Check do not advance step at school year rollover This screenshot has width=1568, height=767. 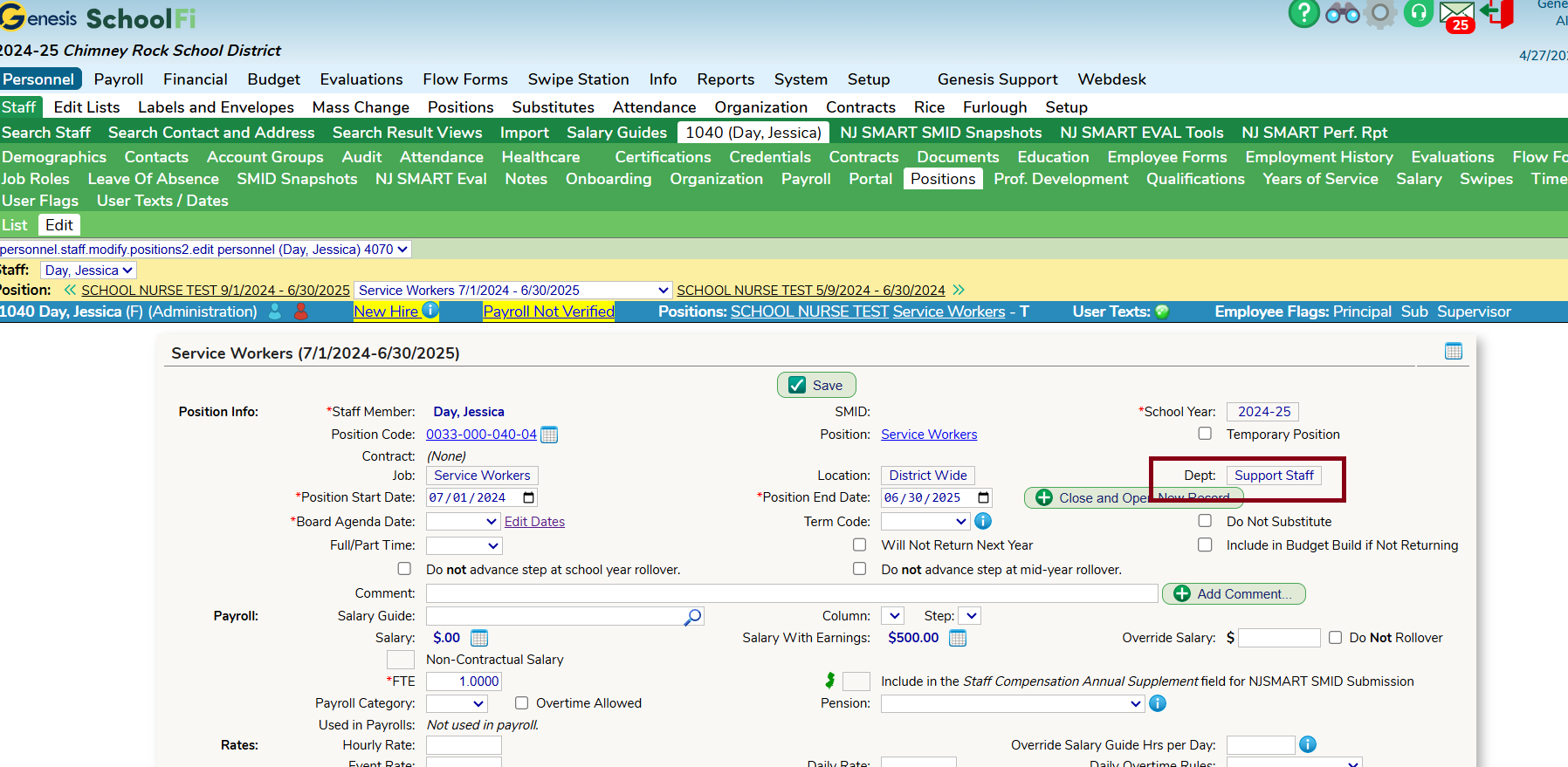click(404, 569)
